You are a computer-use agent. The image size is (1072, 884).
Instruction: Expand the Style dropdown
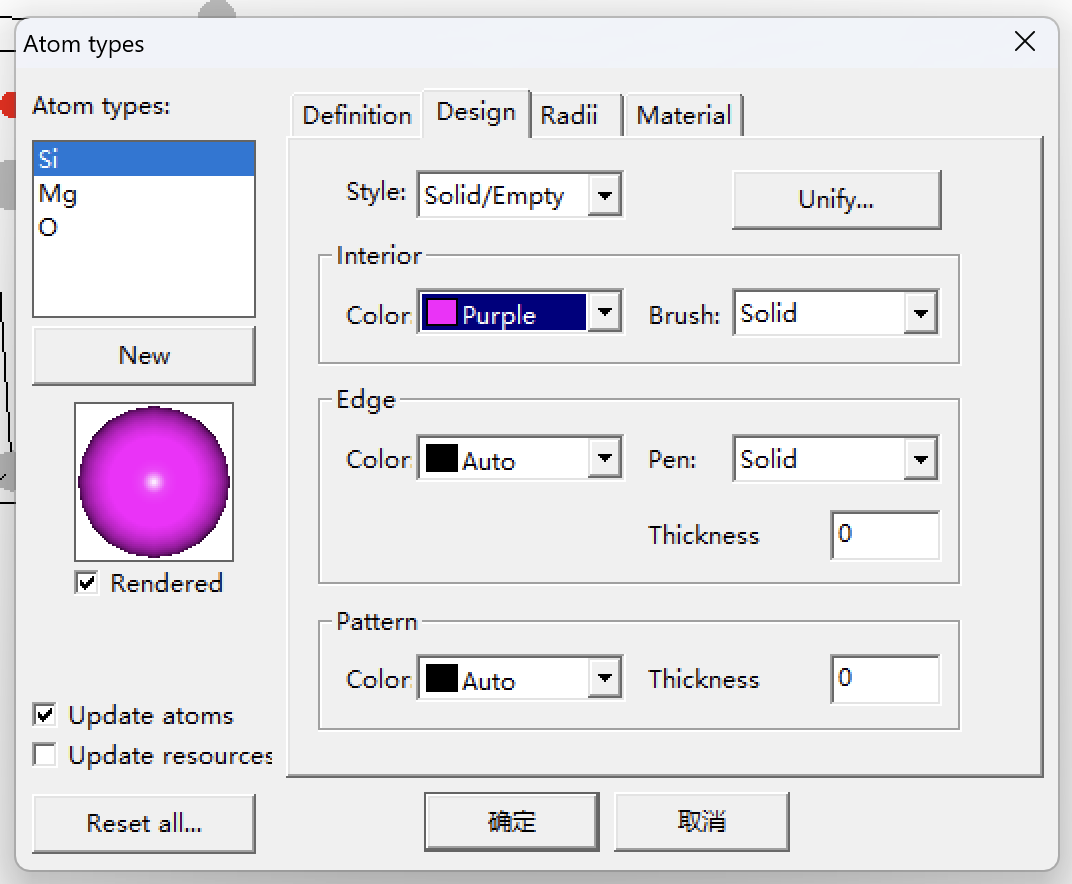(x=604, y=195)
